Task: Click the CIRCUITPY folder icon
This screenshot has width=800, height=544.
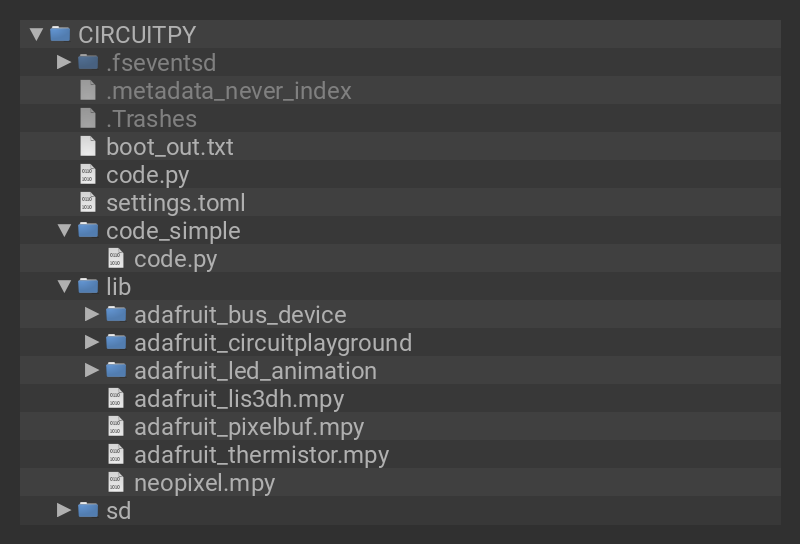Action: pyautogui.click(x=60, y=34)
